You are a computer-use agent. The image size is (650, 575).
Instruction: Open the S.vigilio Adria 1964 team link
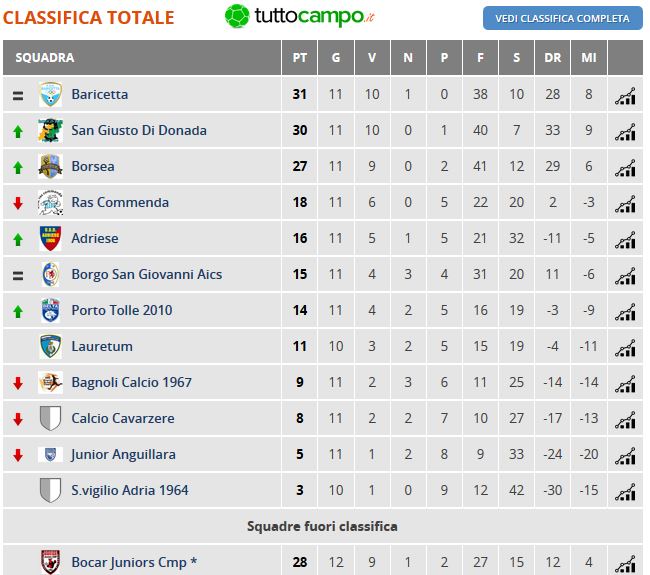[130, 490]
